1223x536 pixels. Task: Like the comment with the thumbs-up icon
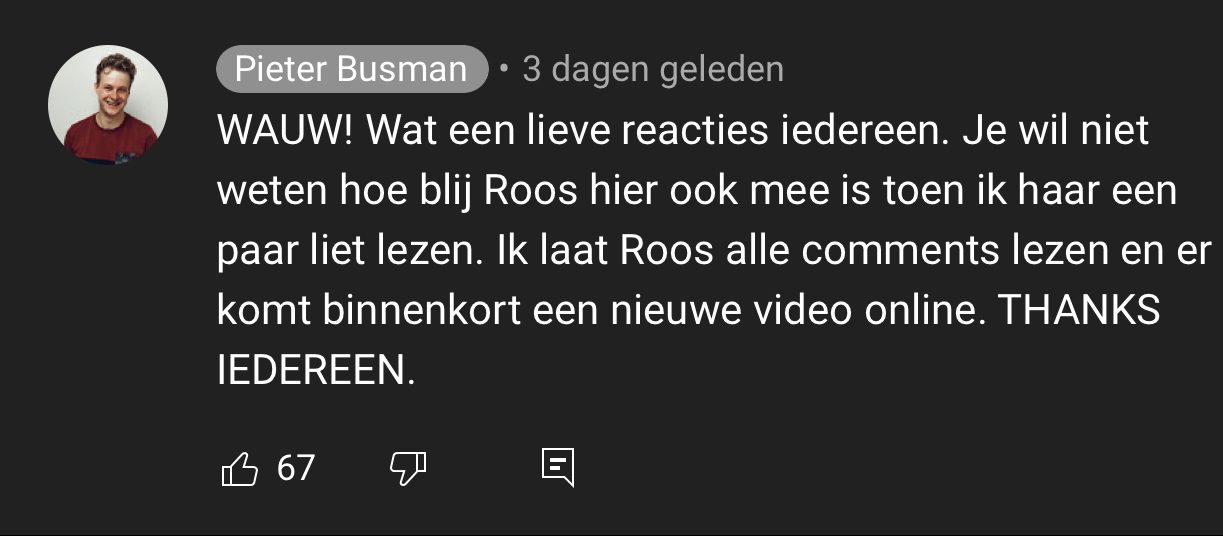[x=239, y=467]
